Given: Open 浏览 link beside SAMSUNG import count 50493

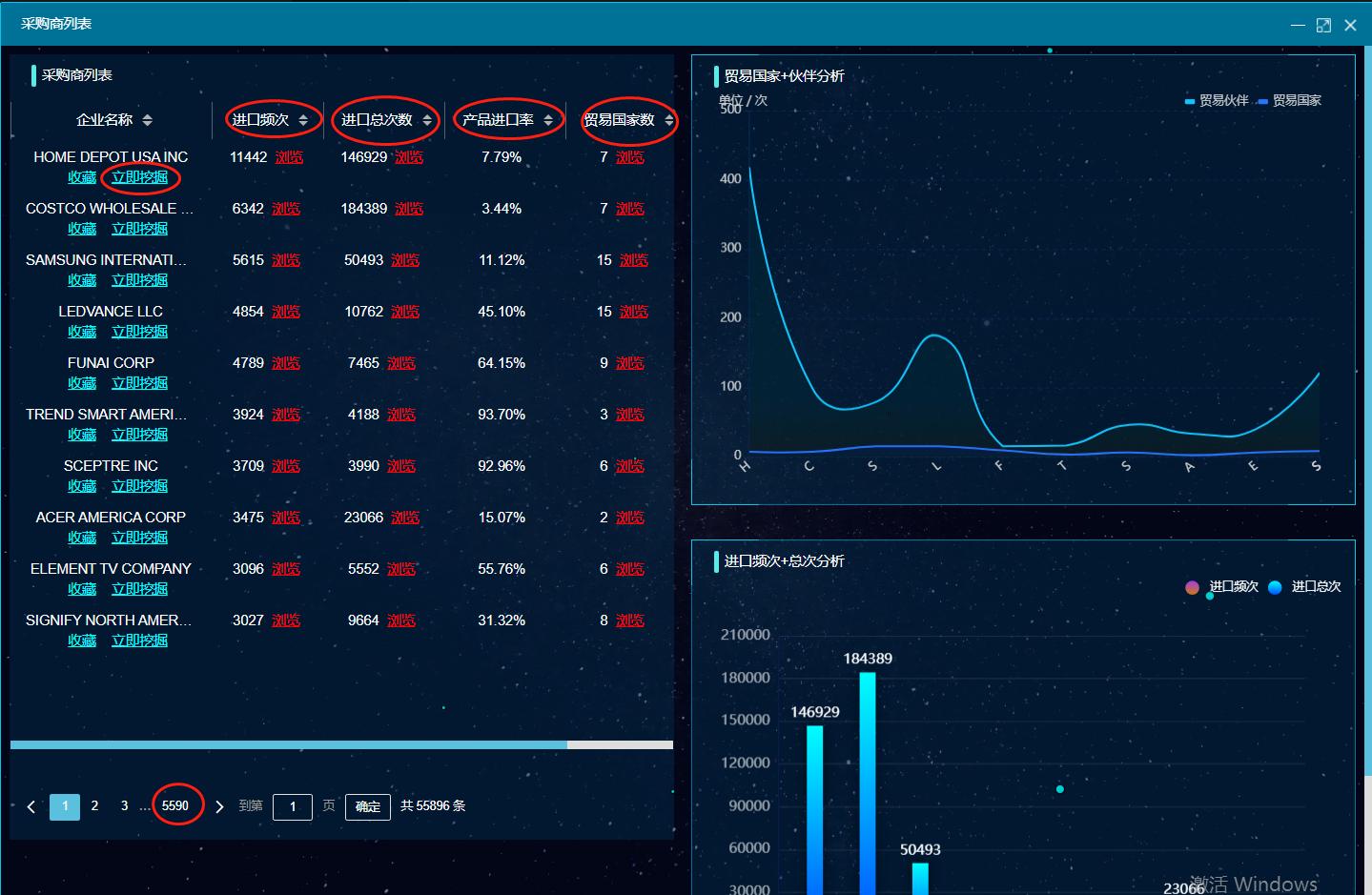Looking at the screenshot, I should (x=405, y=260).
